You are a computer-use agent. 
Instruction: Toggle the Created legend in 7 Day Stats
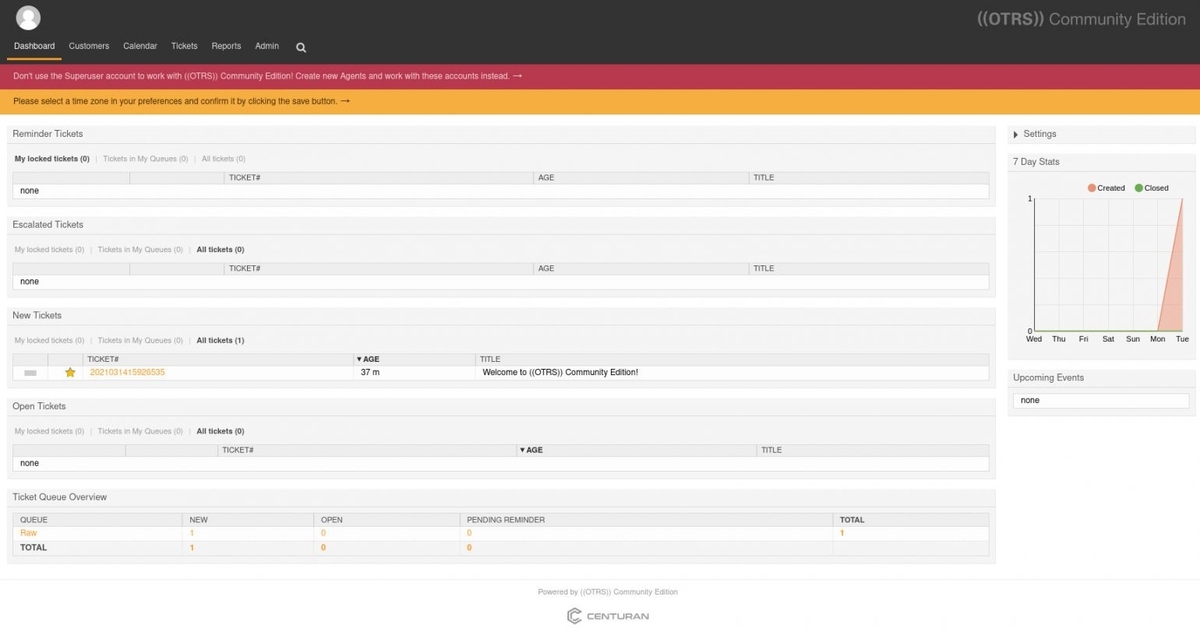(x=1105, y=187)
